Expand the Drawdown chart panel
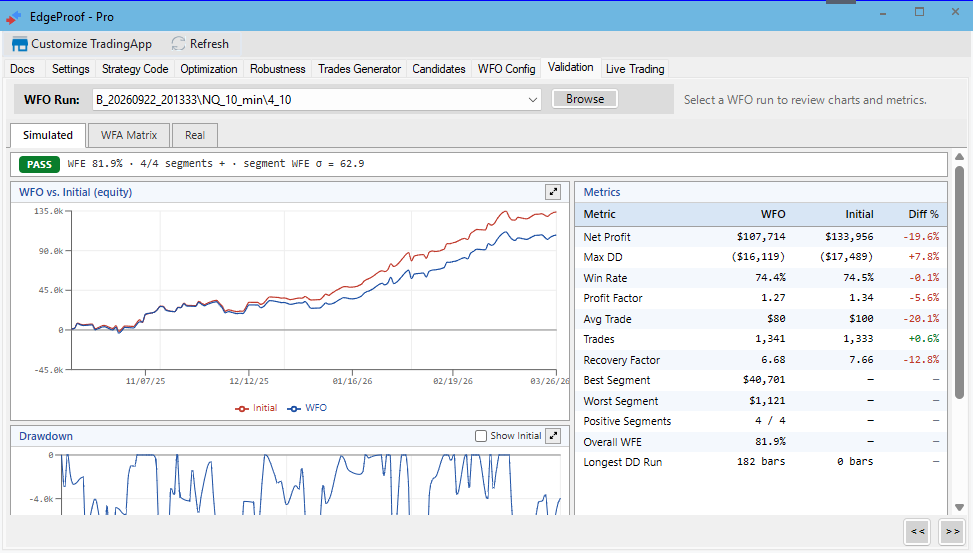This screenshot has width=973, height=553. (553, 436)
